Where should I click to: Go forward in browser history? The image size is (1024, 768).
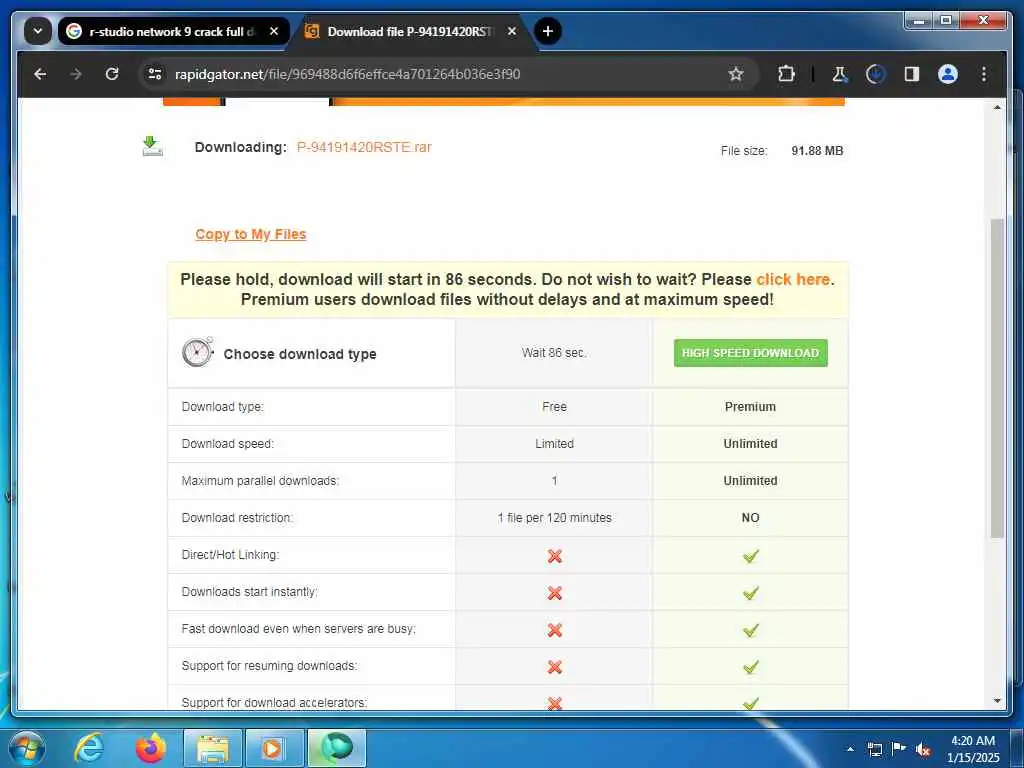click(76, 74)
